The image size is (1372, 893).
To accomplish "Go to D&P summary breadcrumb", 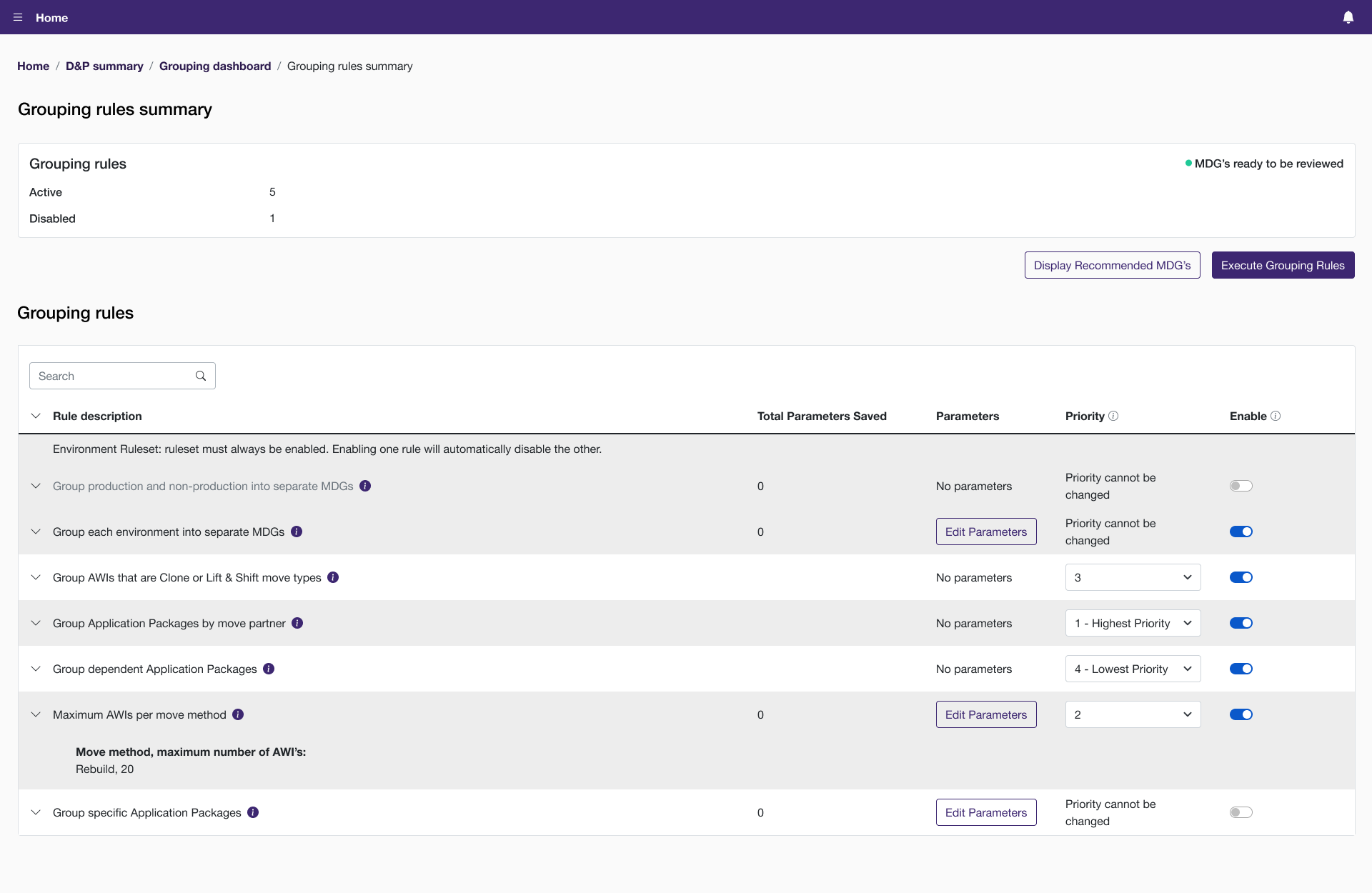I will [104, 66].
